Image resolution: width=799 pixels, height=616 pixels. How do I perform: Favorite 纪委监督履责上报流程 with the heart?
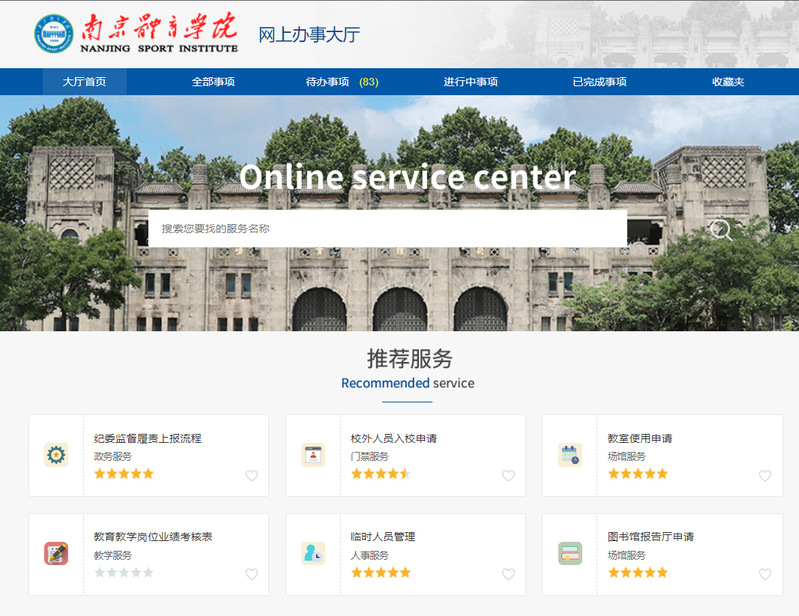pyautogui.click(x=251, y=476)
